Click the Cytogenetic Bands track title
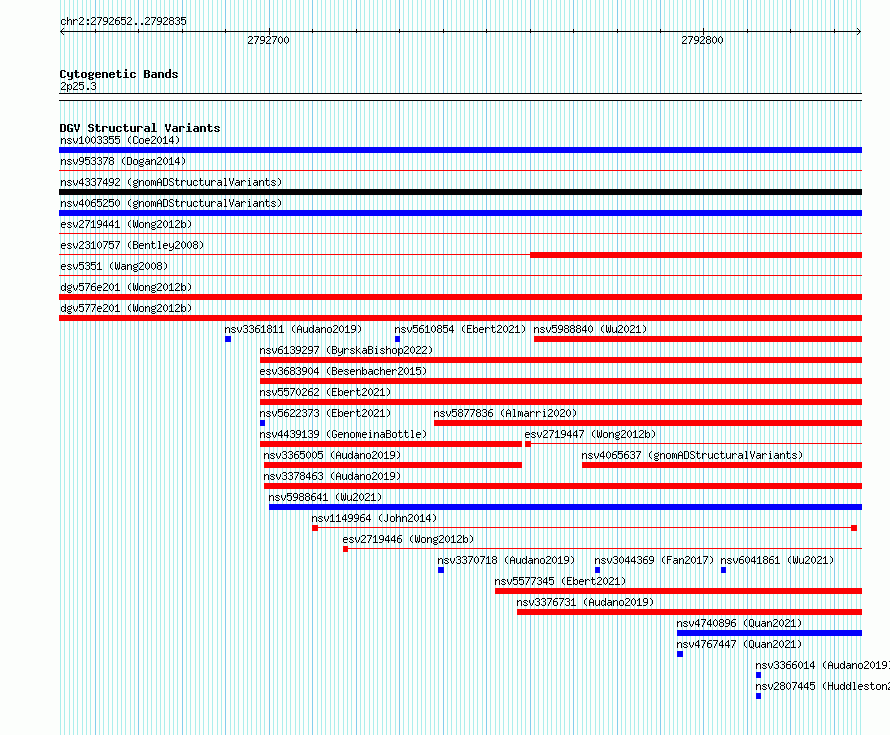The width and height of the screenshot is (890, 735). click(119, 74)
